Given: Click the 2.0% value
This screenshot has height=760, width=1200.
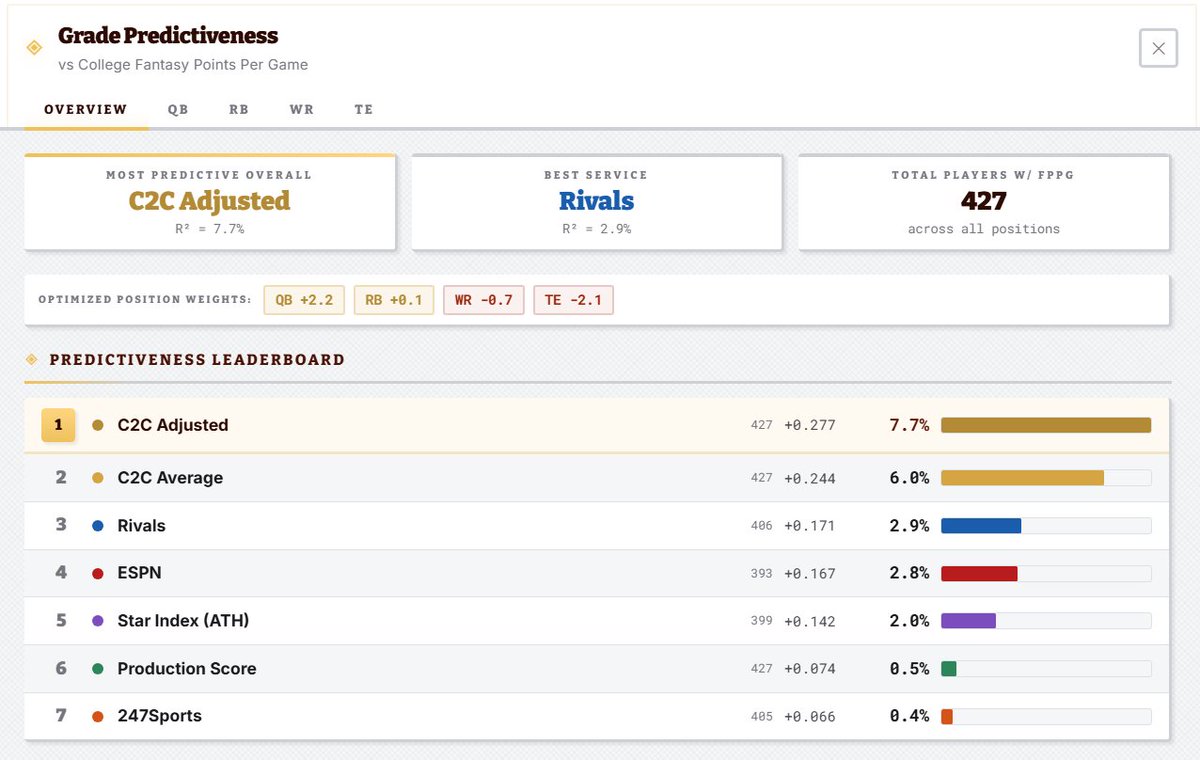Looking at the screenshot, I should click(x=909, y=621).
